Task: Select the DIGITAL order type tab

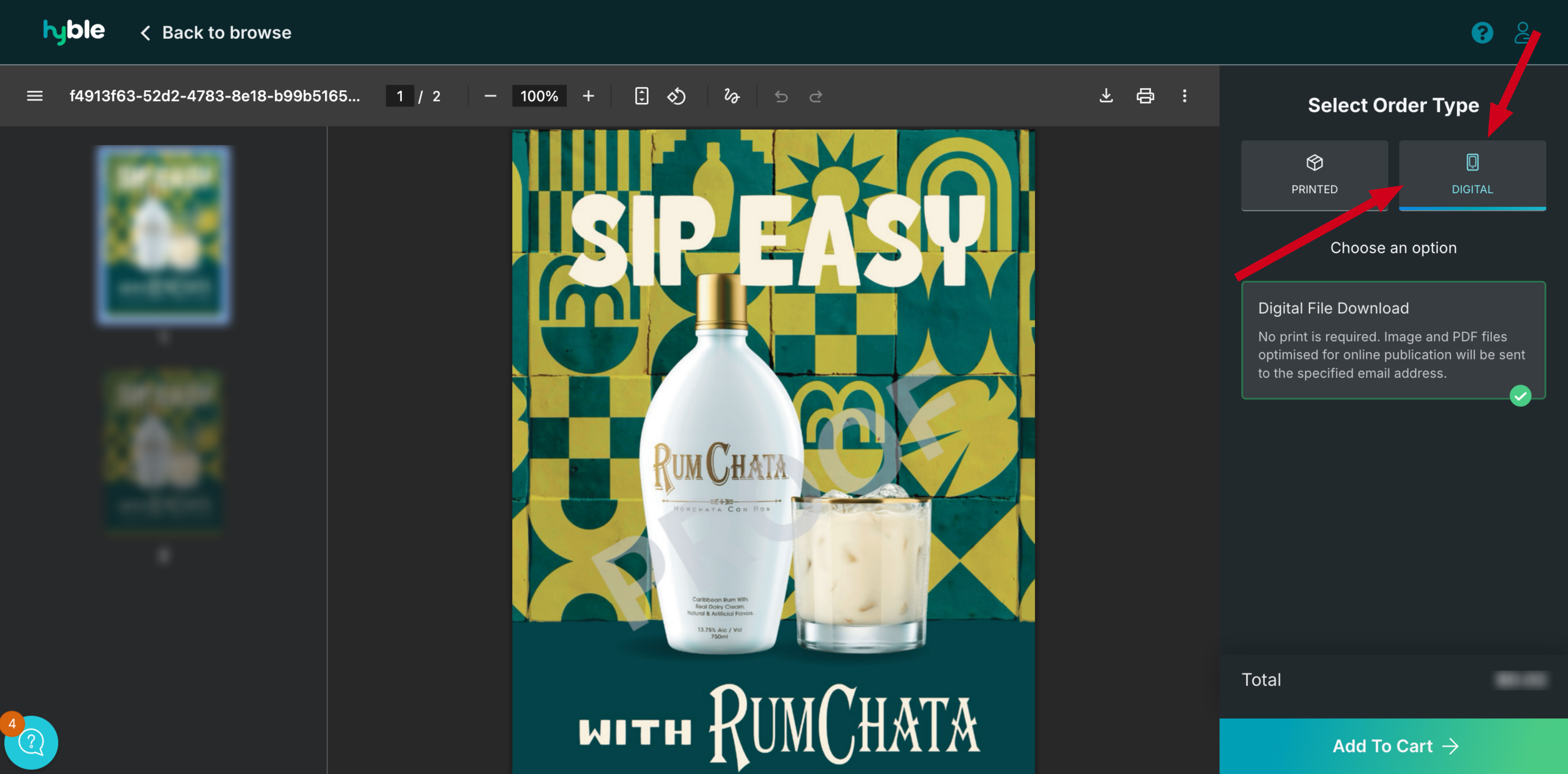Action: 1472,175
